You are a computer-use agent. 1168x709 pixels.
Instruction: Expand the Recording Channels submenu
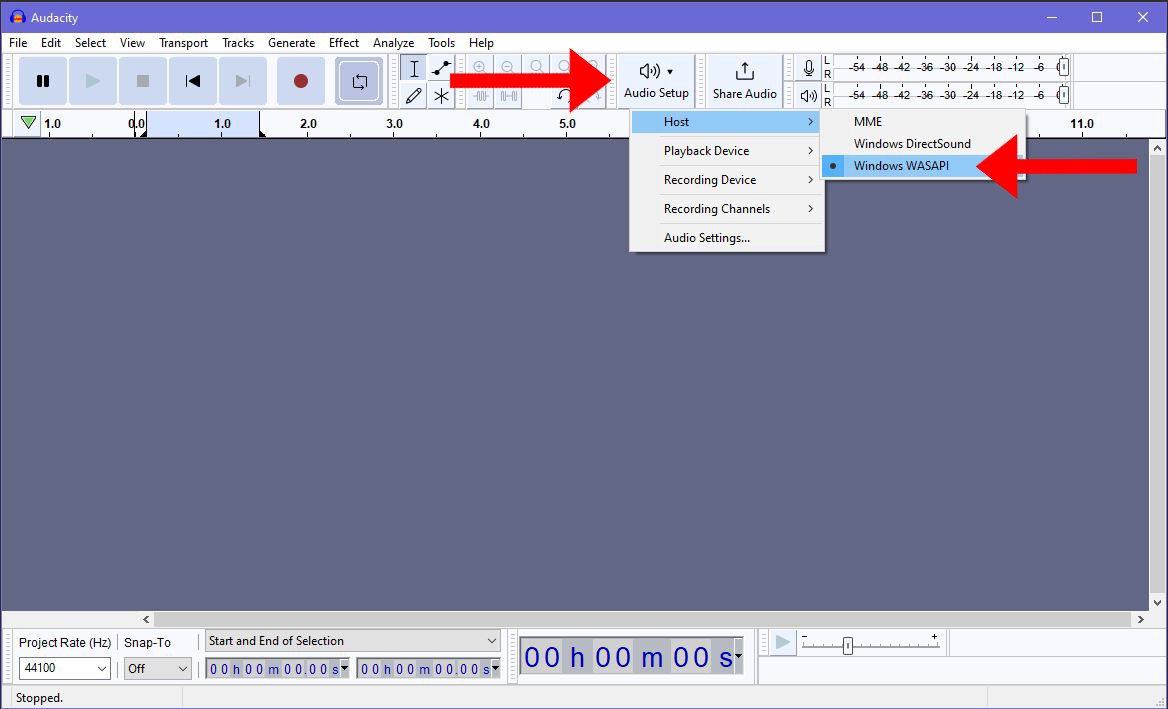click(726, 209)
